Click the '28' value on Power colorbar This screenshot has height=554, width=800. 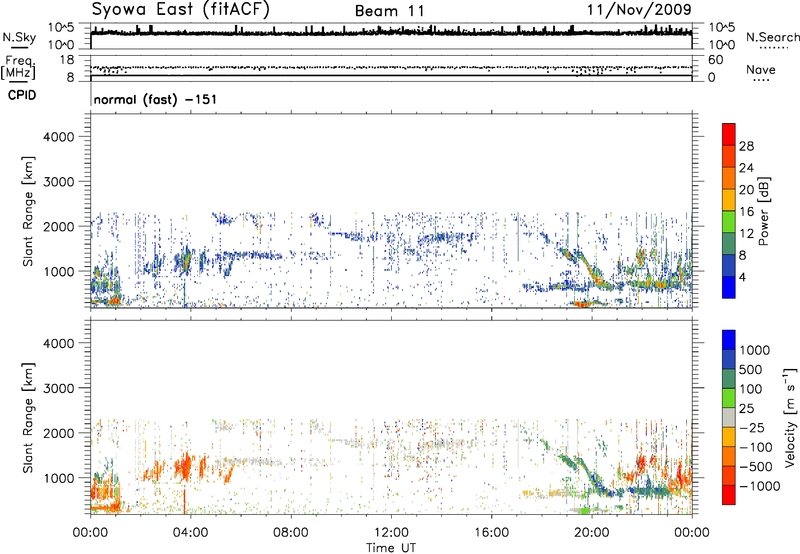[x=746, y=146]
